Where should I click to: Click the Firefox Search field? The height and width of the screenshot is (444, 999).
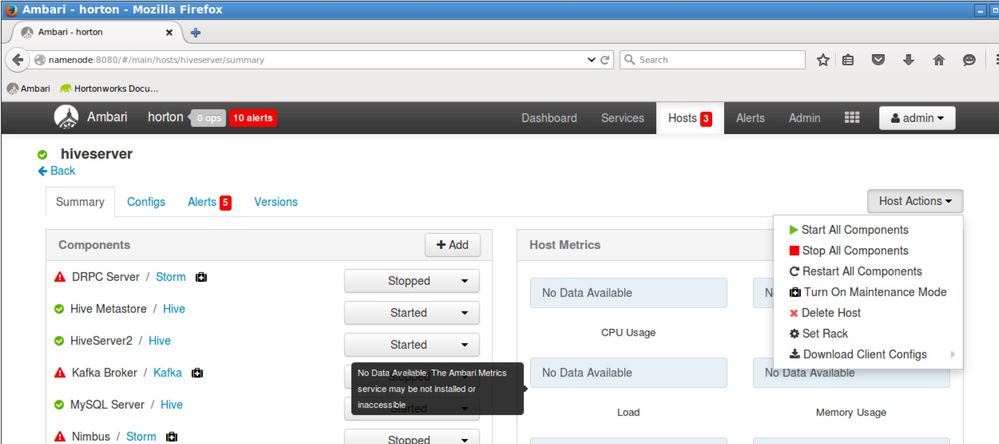712,60
